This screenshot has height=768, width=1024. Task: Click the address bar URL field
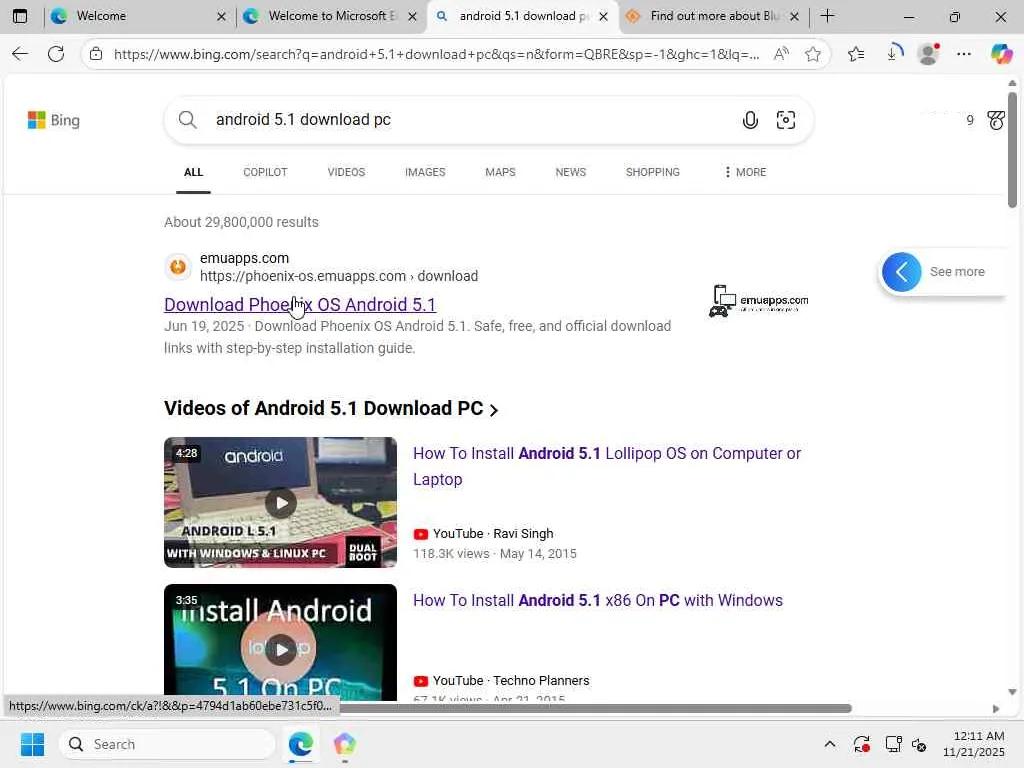436,54
